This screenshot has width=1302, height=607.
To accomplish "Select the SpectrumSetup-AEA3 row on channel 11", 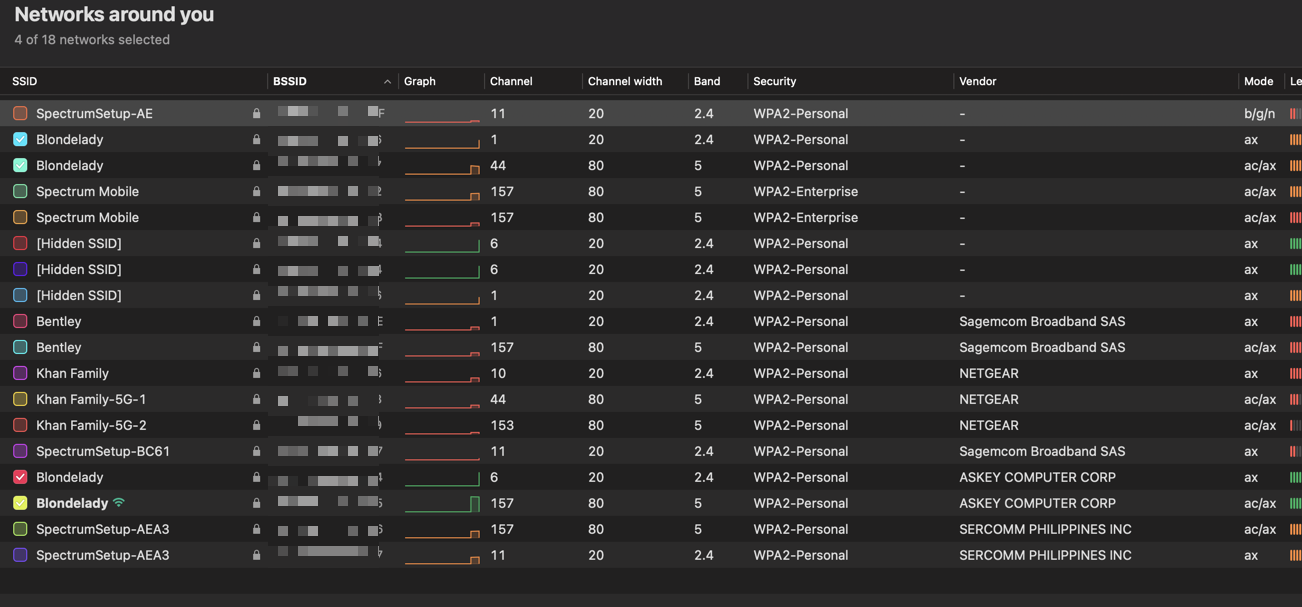I will [651, 555].
